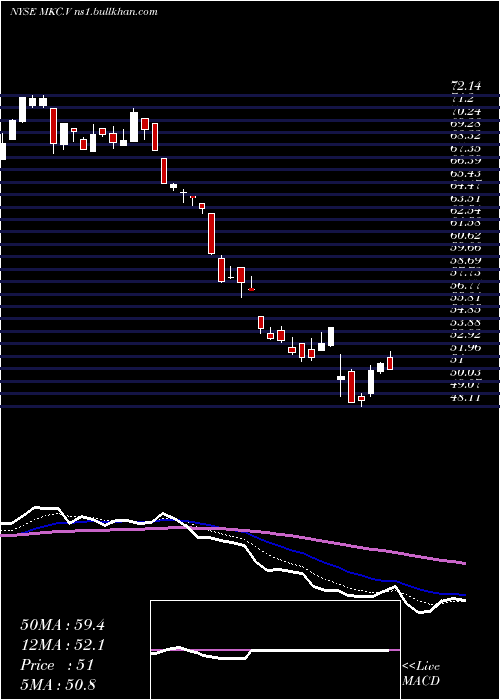
Task: Click the 58.69 price axis label
Action: click(467, 260)
